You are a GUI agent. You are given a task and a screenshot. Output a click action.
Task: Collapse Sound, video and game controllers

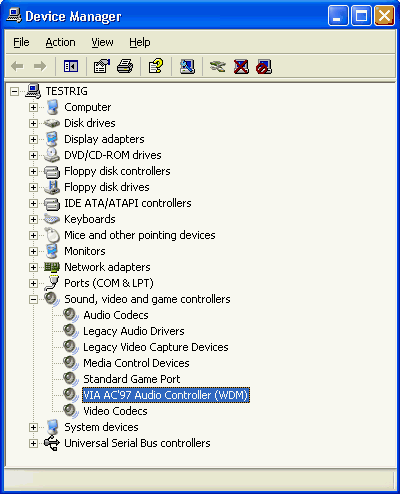[33, 299]
